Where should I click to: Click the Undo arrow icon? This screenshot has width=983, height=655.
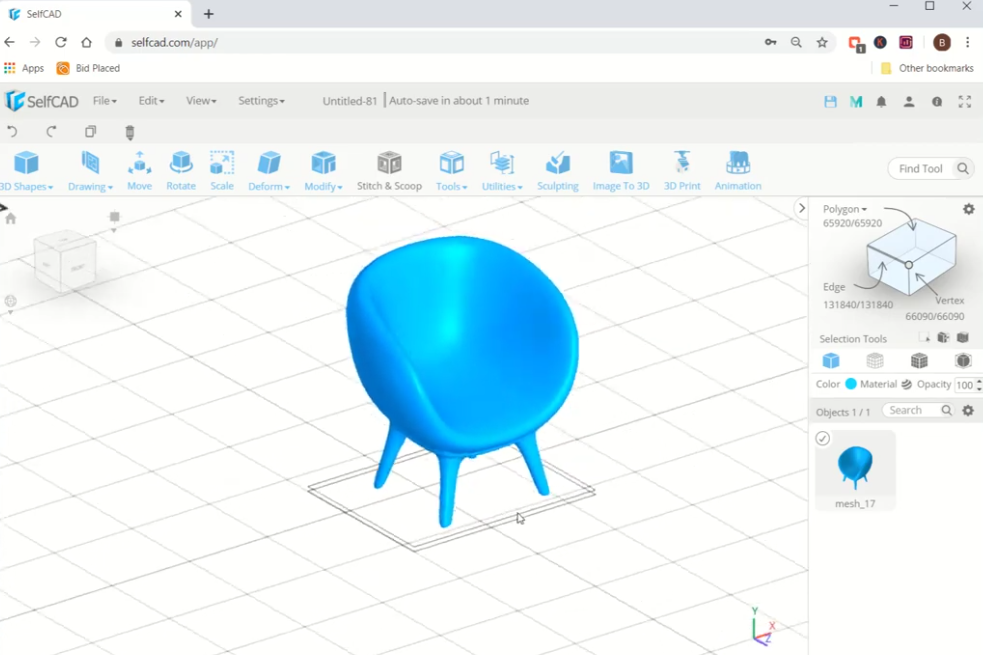pyautogui.click(x=13, y=132)
